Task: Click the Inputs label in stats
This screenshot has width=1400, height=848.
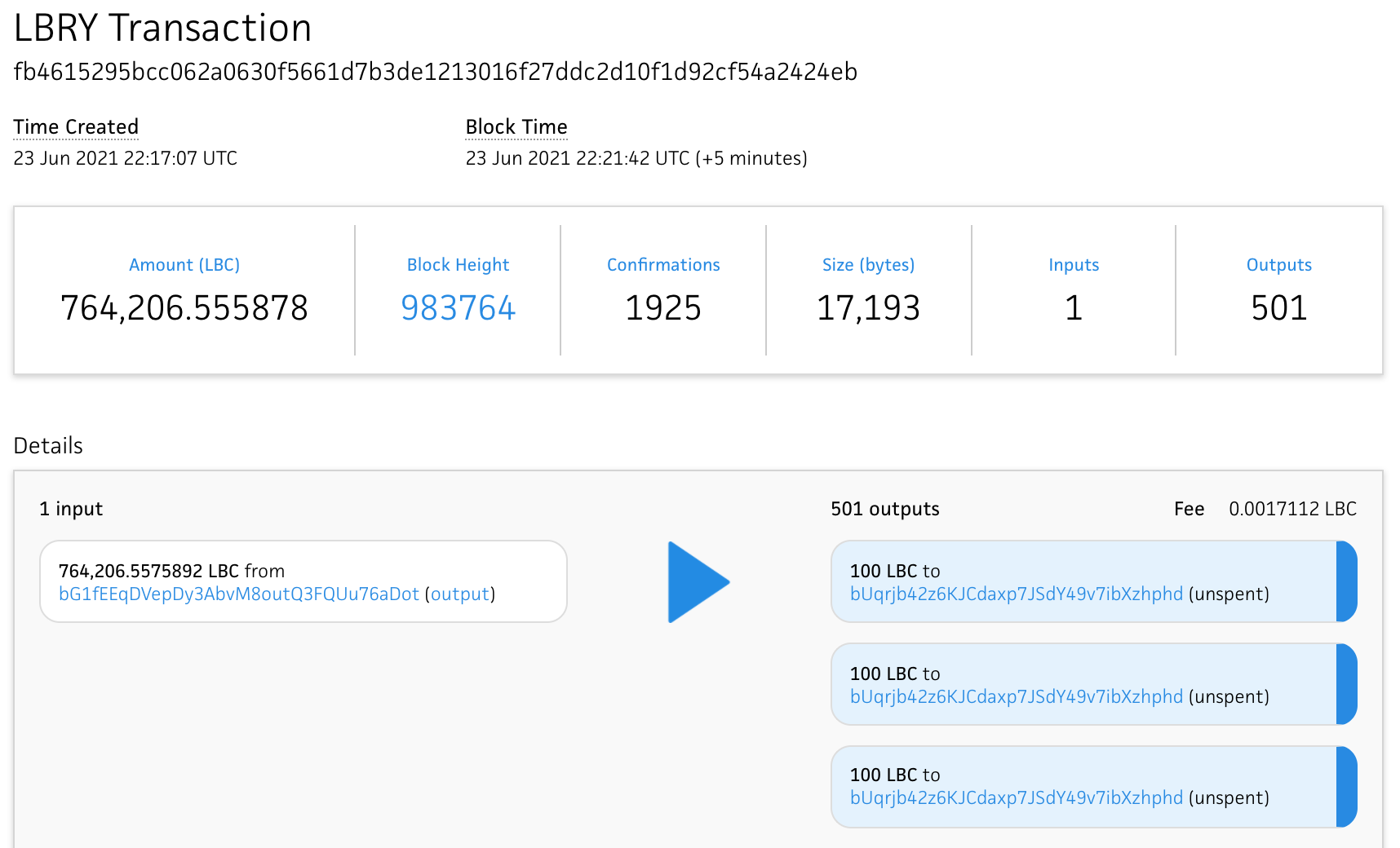Action: [1074, 265]
